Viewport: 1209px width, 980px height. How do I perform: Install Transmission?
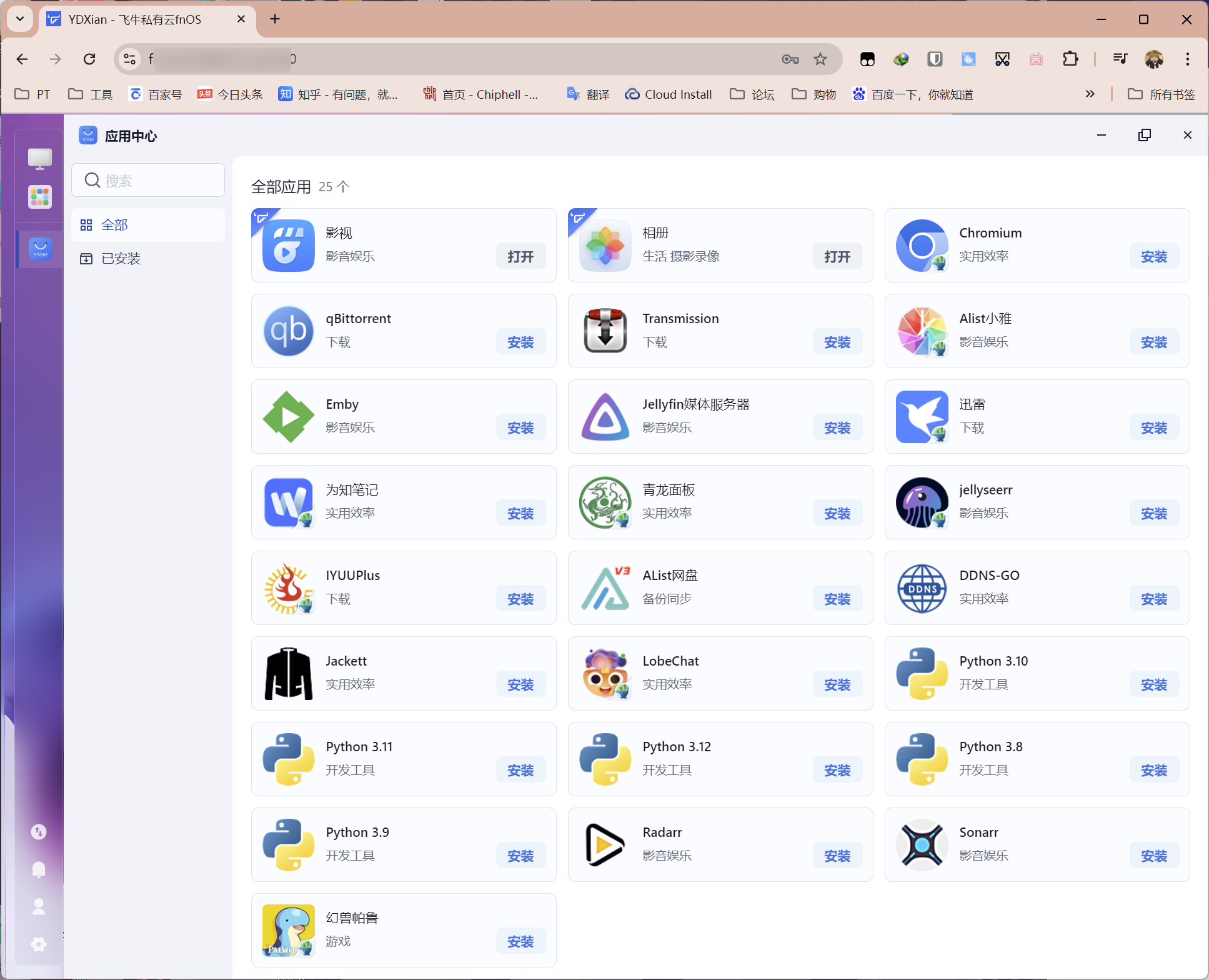838,342
